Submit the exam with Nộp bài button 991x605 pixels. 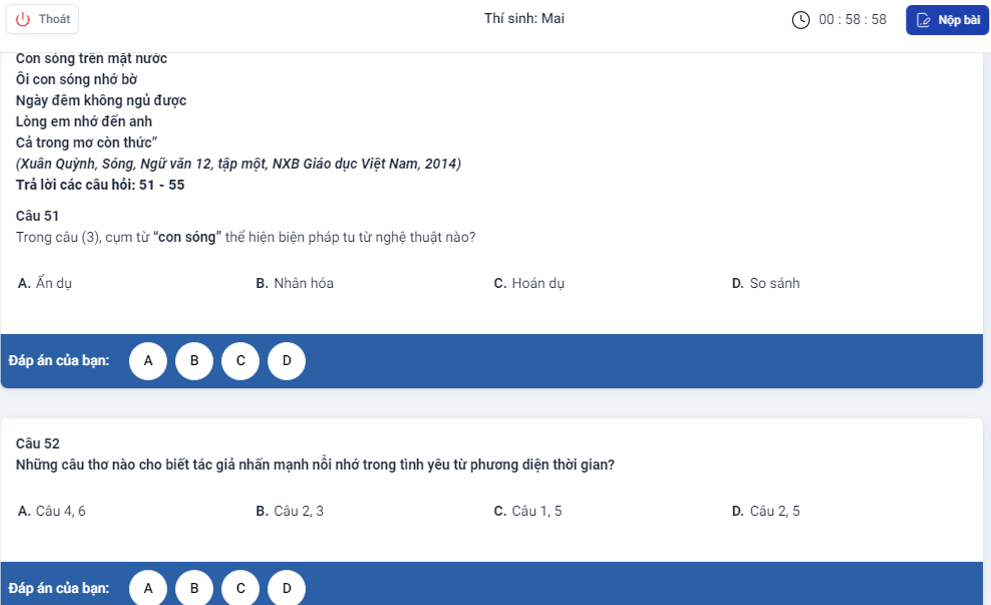[947, 20]
